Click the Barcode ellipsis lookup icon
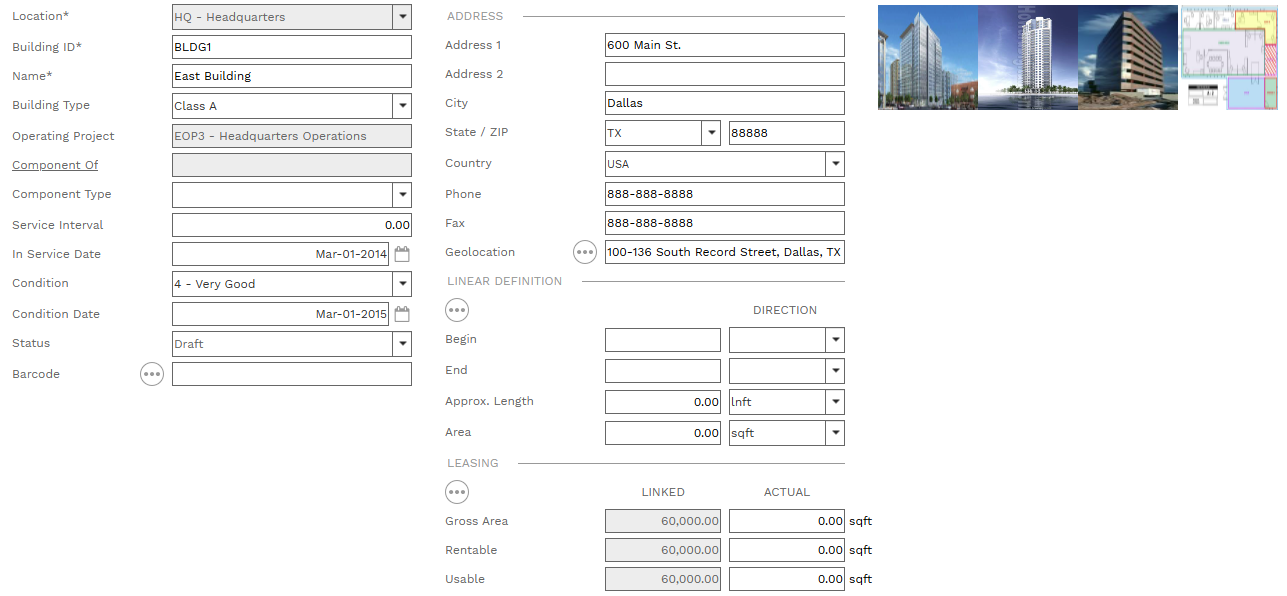Image resolution: width=1287 pixels, height=596 pixels. tap(151, 374)
